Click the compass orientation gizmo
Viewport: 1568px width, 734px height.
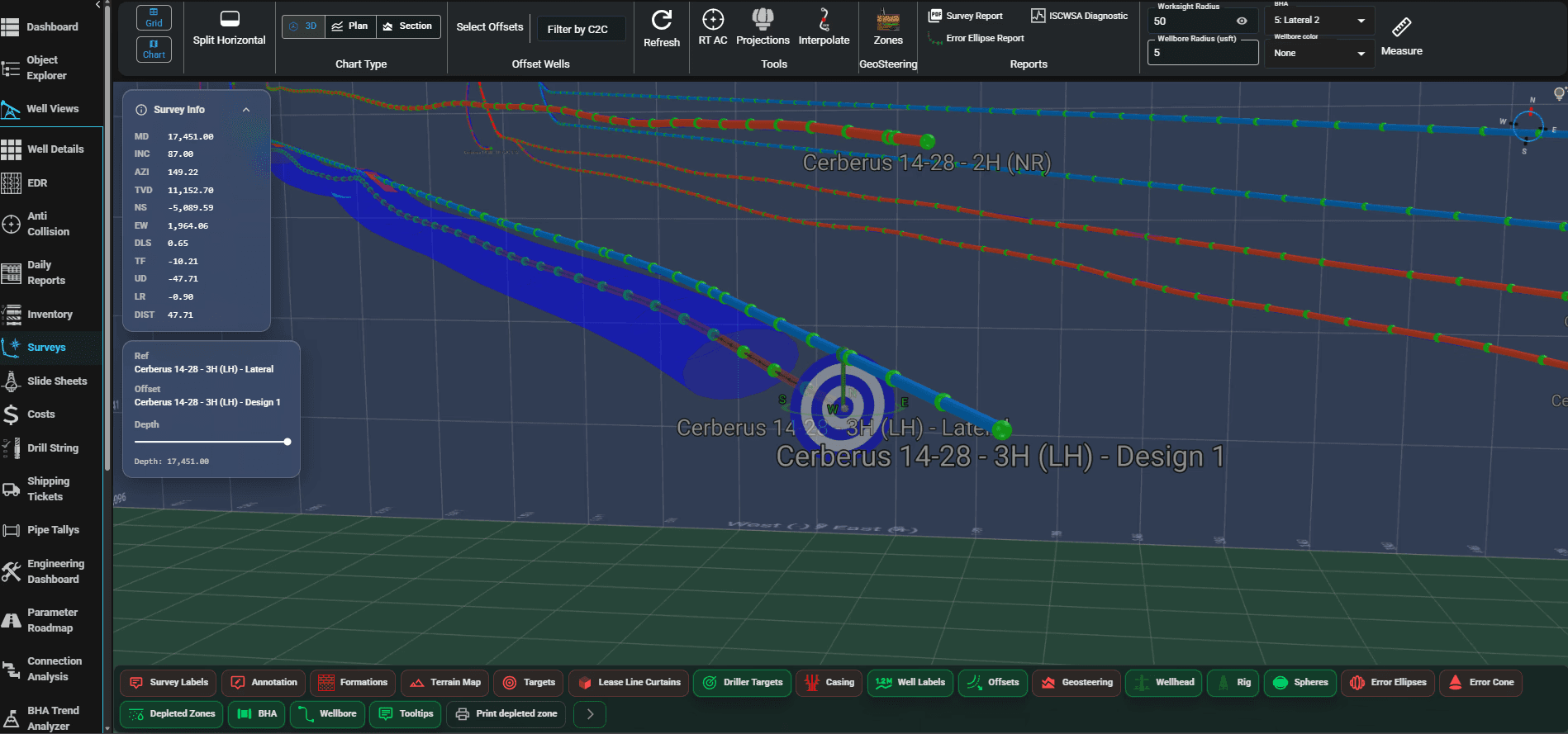[1528, 127]
